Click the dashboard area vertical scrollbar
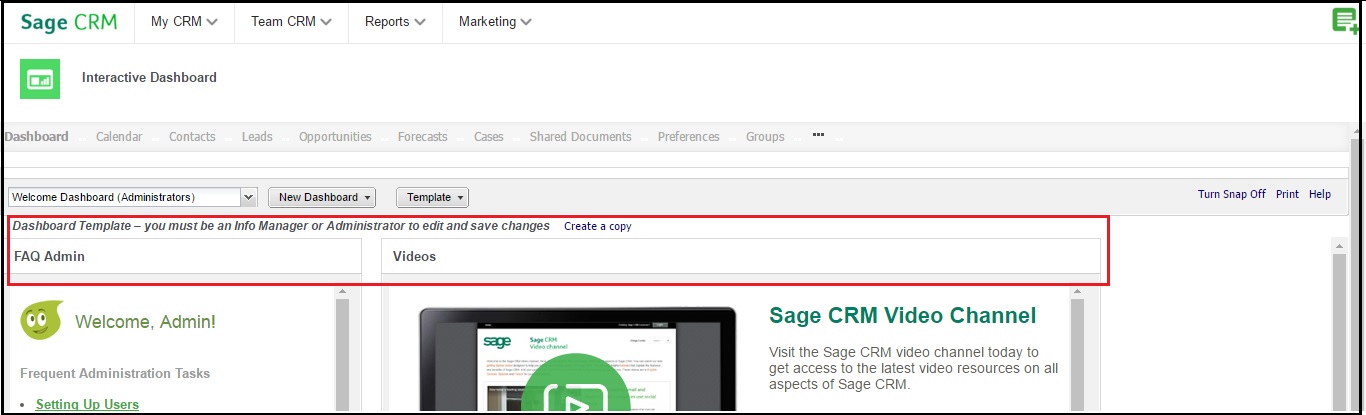This screenshot has height=415, width=1366. click(1338, 325)
